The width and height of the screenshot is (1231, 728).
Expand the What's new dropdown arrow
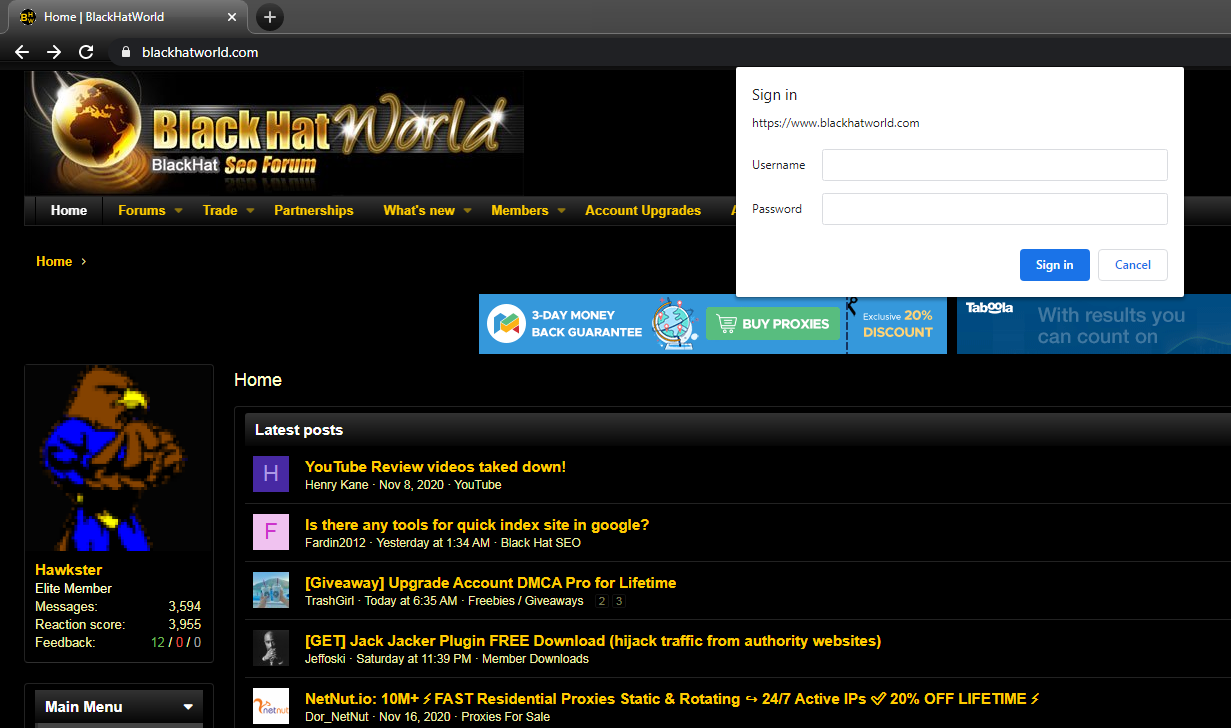click(x=467, y=211)
